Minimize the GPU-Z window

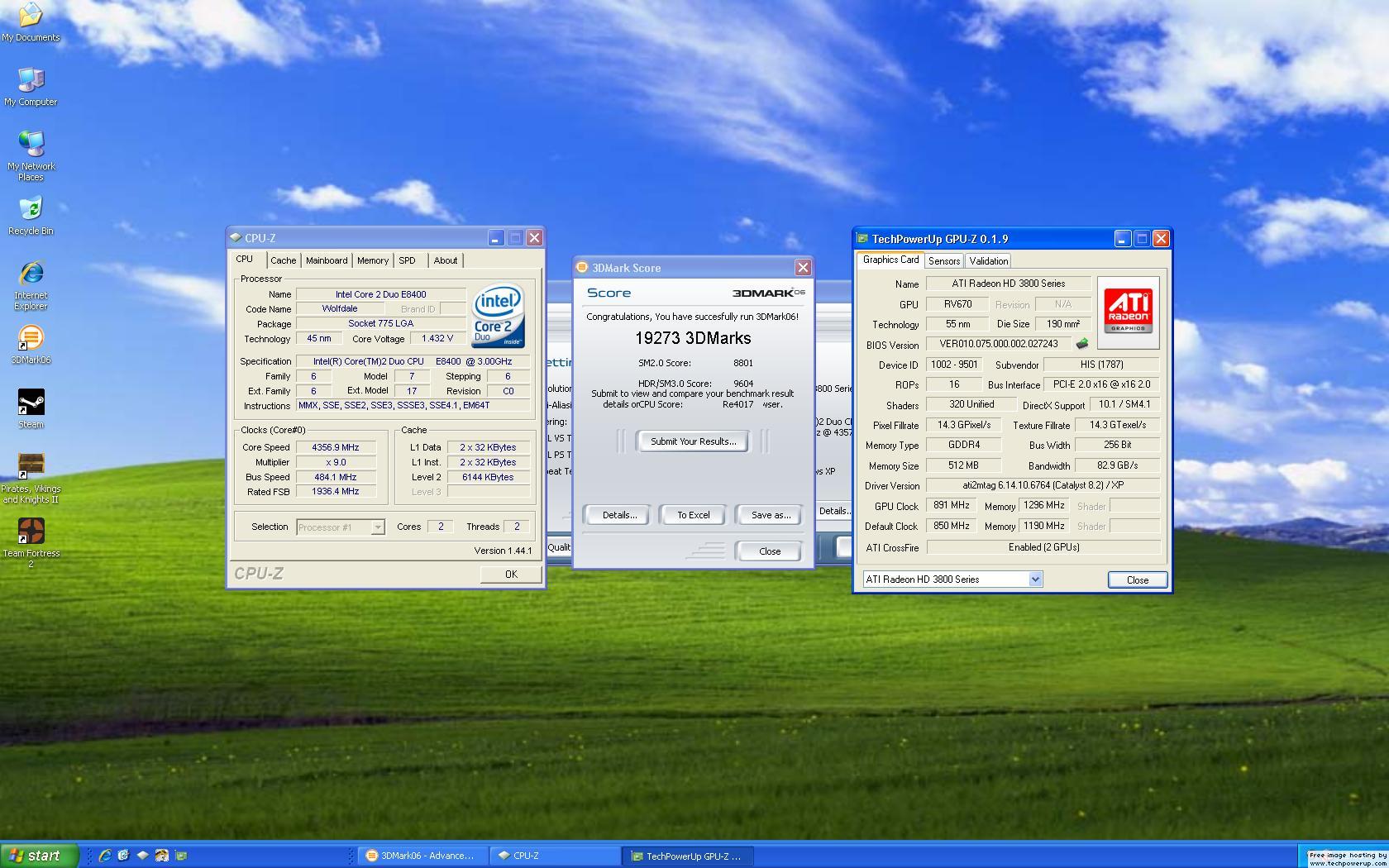coord(1122,239)
